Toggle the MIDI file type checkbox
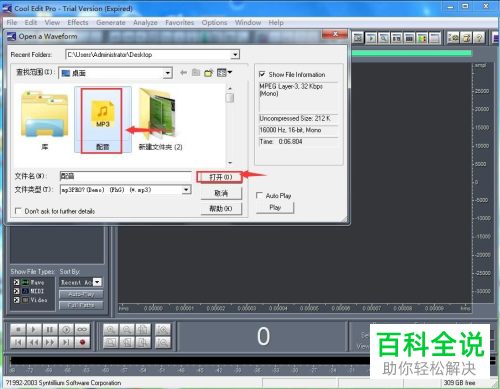Viewport: 500px width, 389px height. 16,291
